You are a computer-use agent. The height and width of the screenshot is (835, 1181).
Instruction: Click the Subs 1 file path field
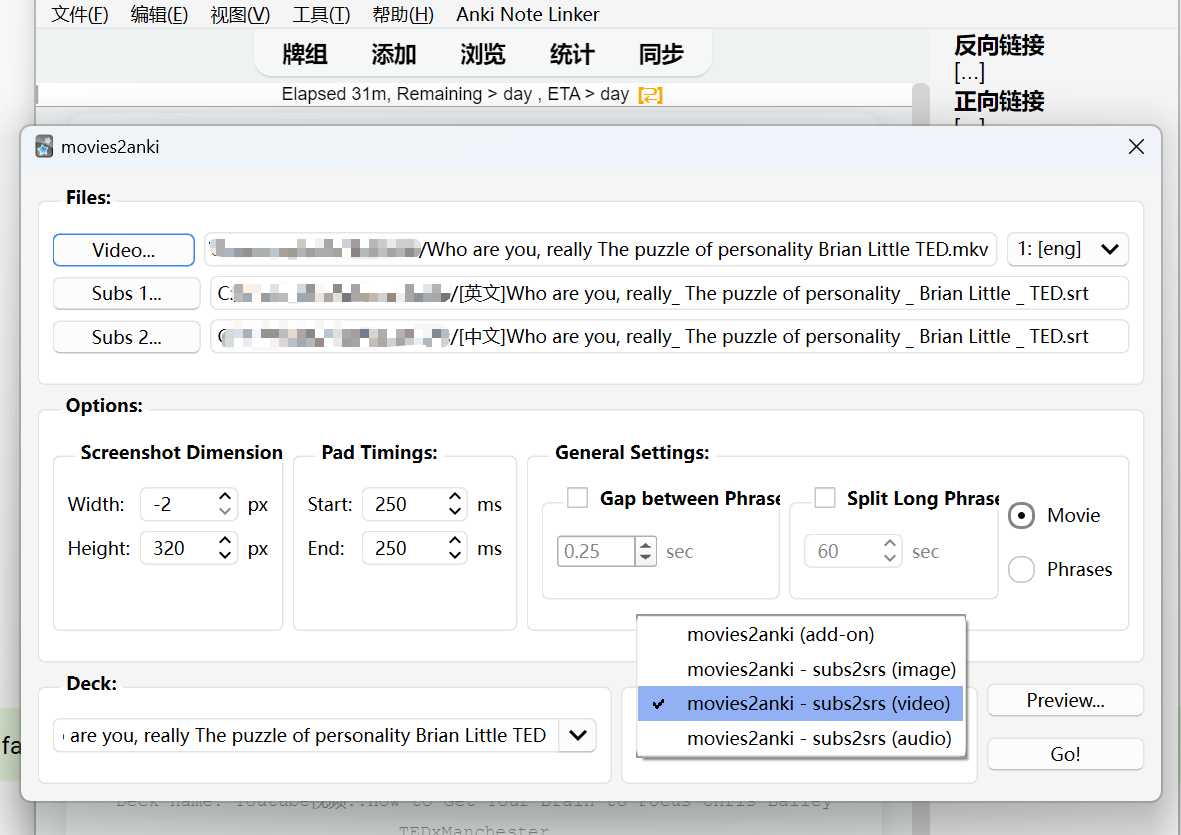point(668,293)
